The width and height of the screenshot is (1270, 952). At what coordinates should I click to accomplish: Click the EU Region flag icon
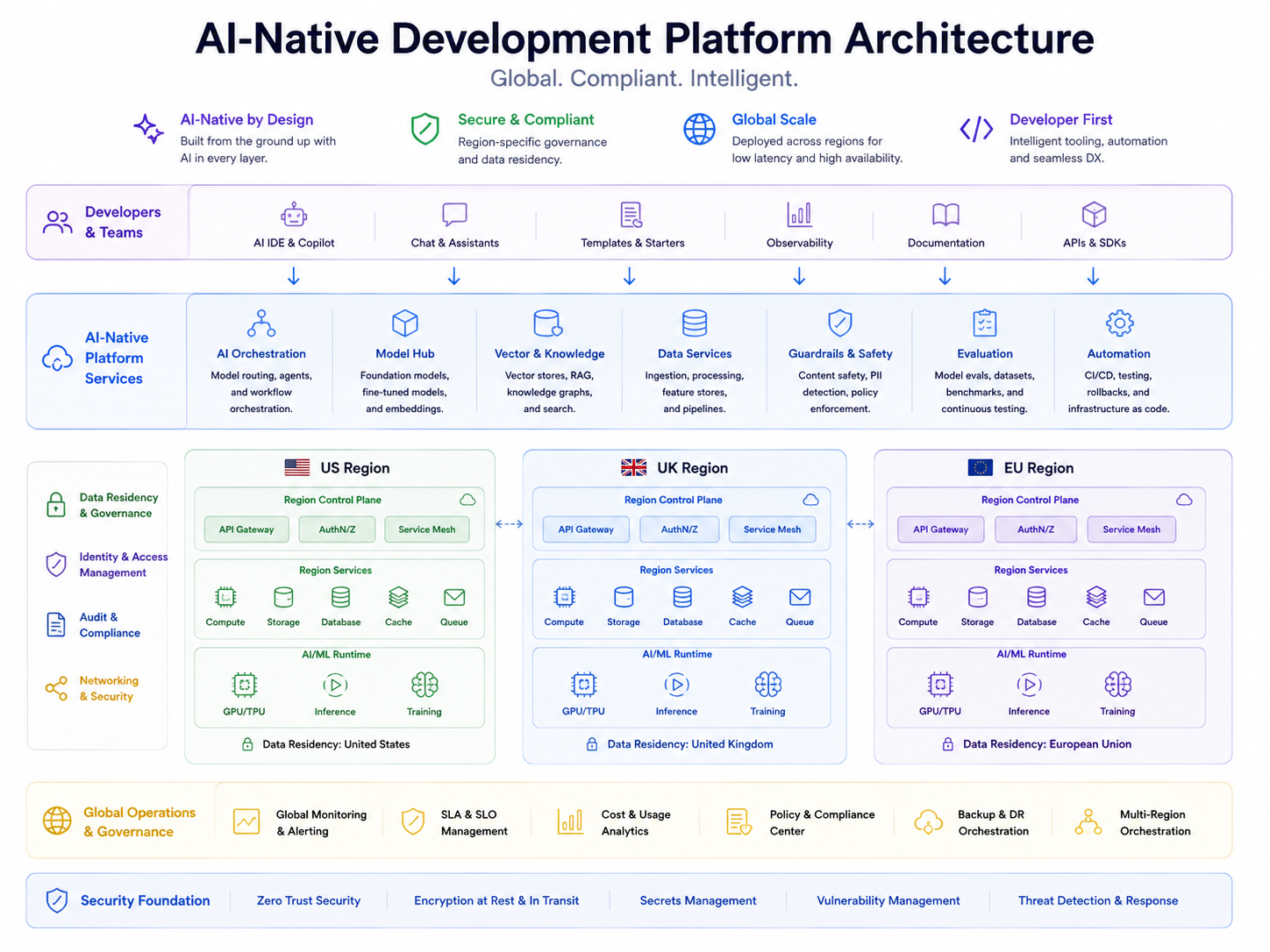(x=980, y=468)
